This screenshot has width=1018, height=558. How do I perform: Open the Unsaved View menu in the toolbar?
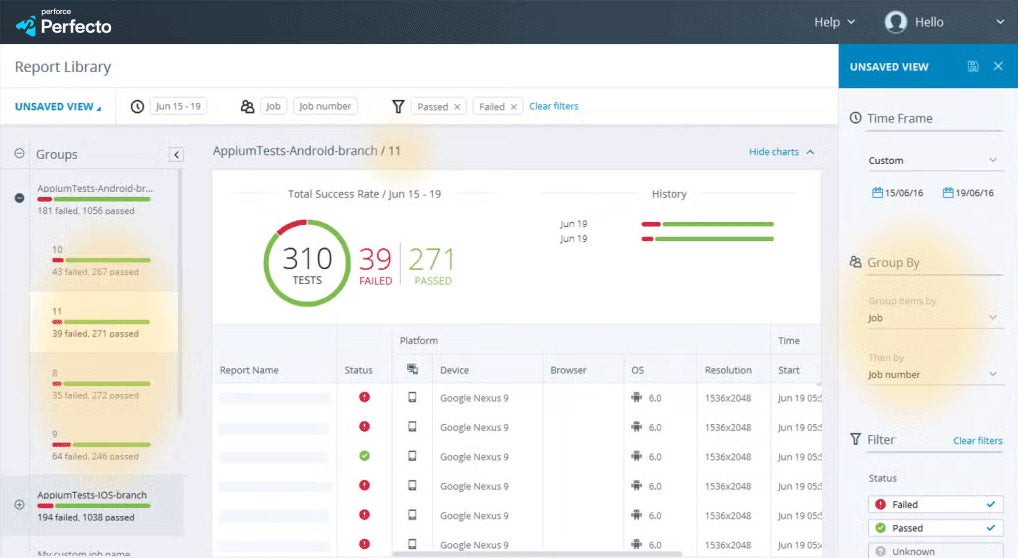(x=58, y=107)
